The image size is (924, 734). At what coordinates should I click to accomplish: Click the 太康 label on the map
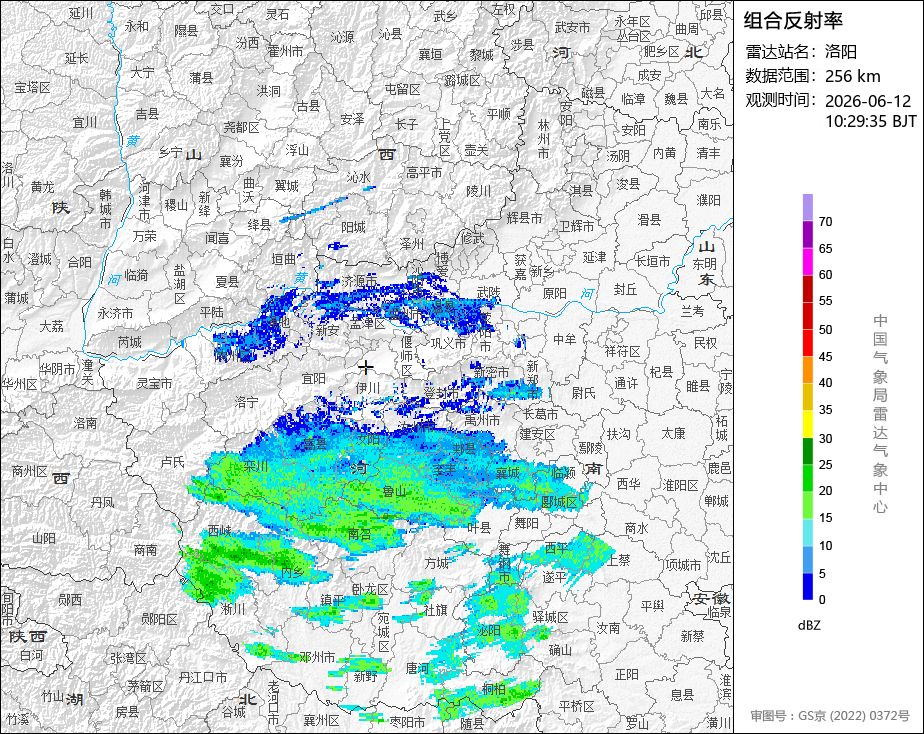(673, 434)
